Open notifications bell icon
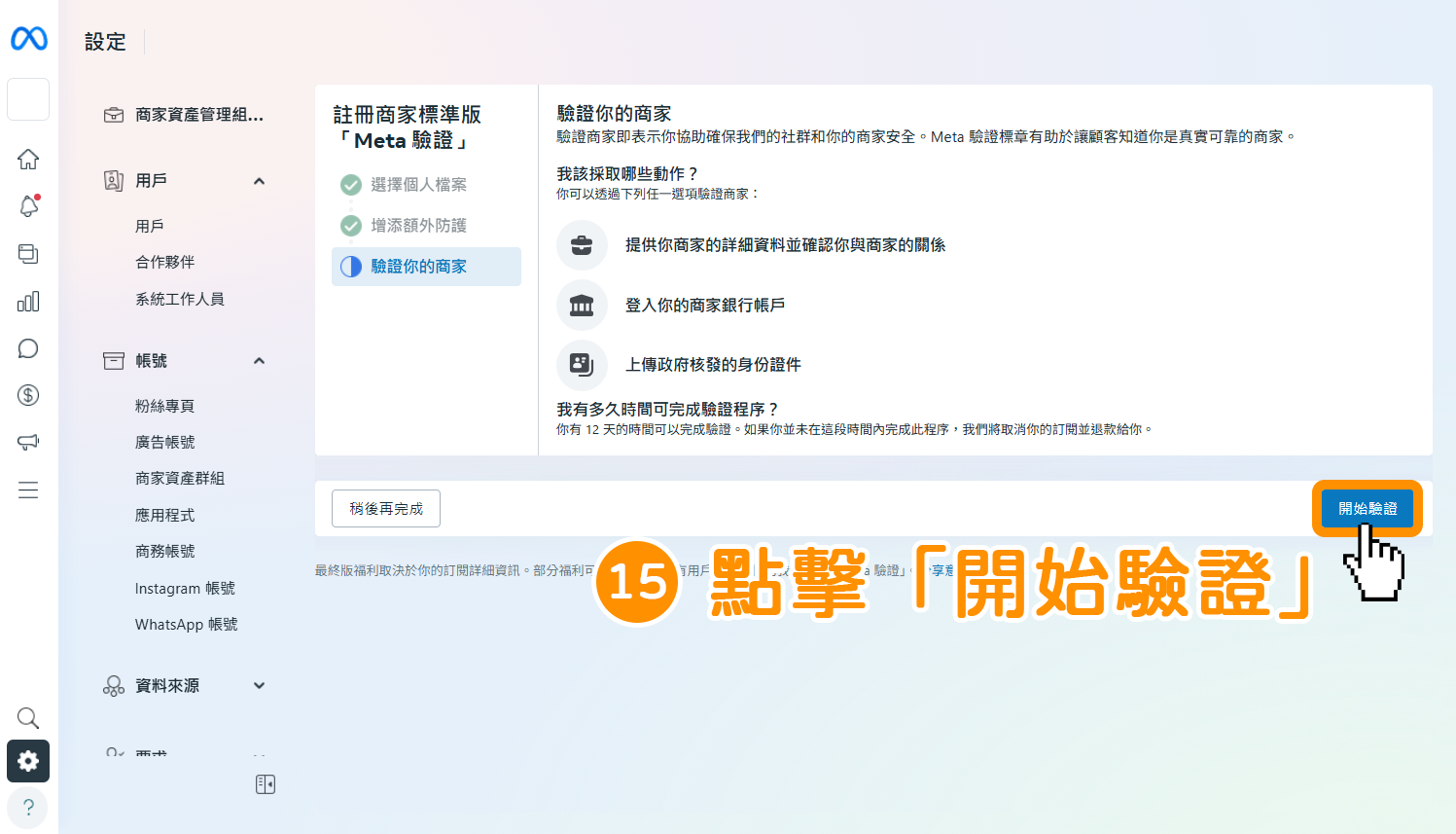This screenshot has width=1456, height=834. (x=28, y=206)
